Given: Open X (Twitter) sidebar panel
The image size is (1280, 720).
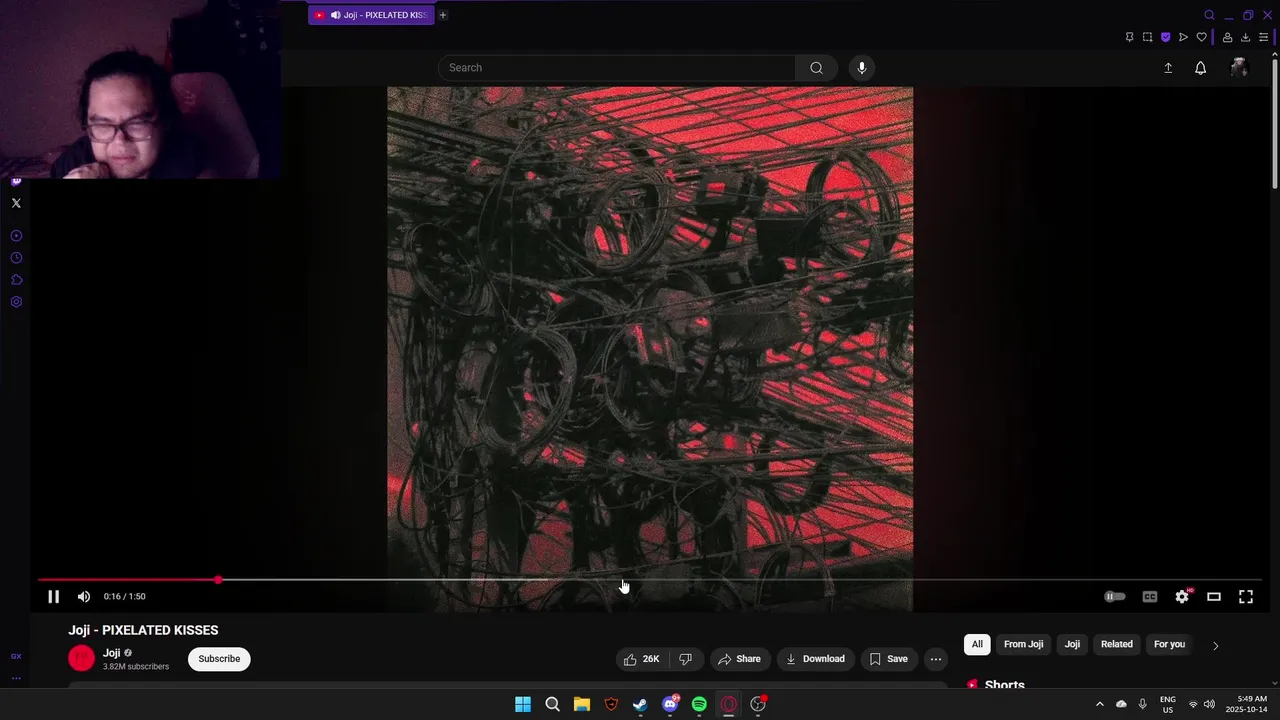Looking at the screenshot, I should click(16, 203).
